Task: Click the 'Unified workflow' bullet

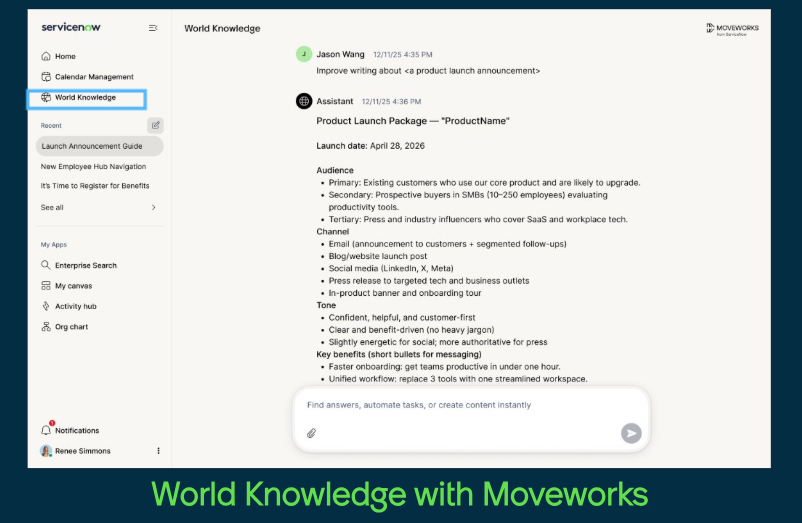Action: (458, 379)
